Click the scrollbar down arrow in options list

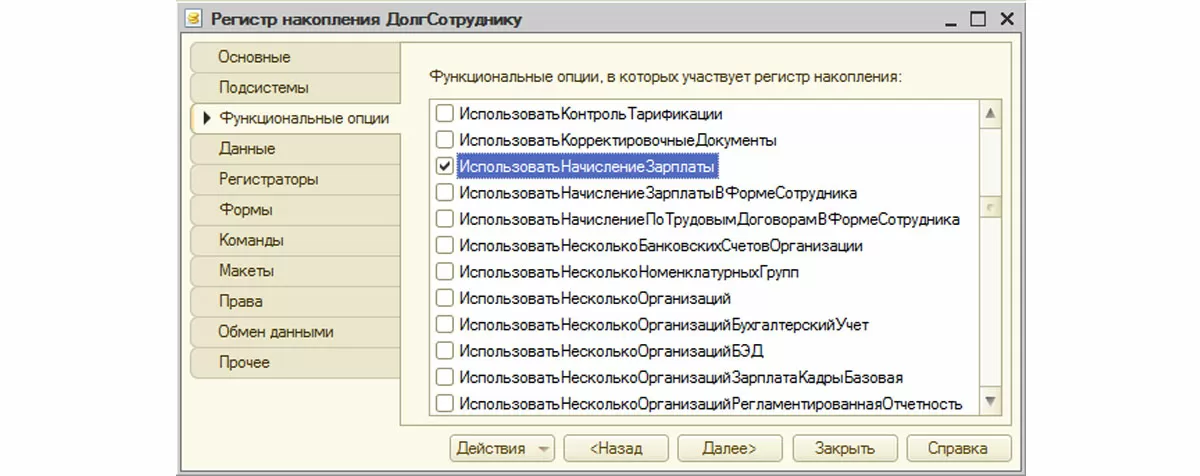[x=991, y=402]
